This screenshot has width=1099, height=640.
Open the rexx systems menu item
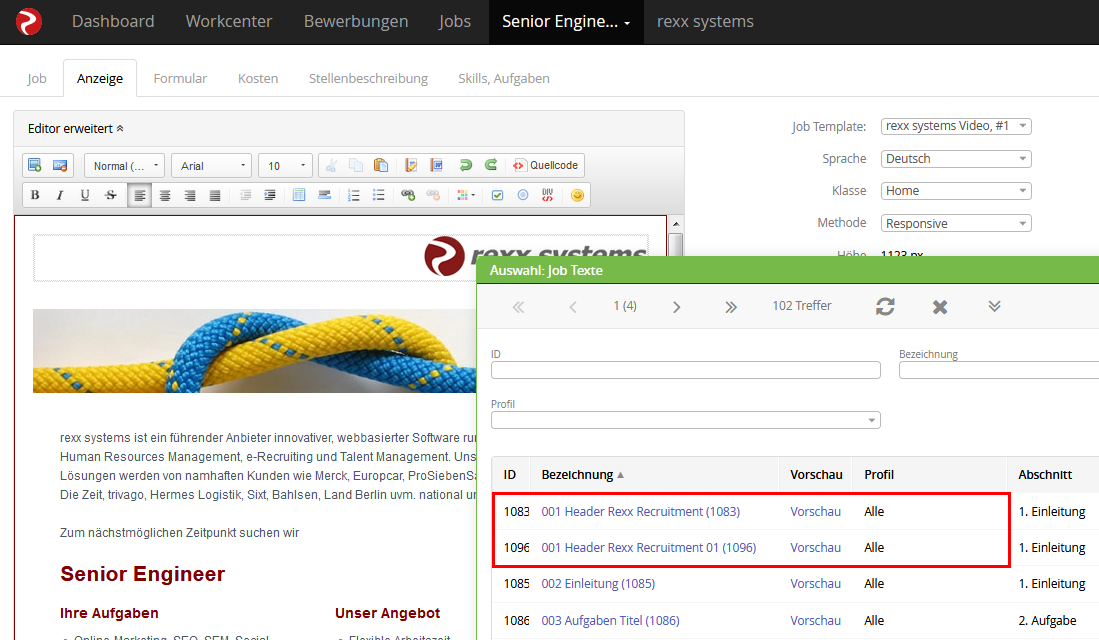(x=705, y=22)
